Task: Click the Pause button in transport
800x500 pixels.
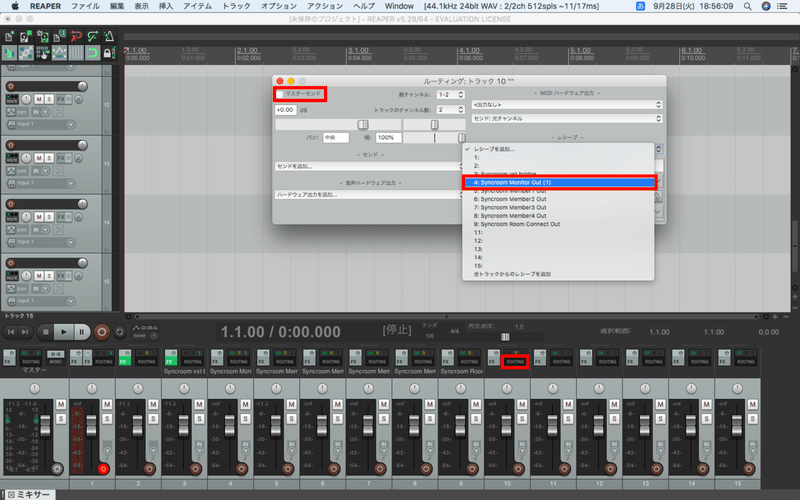Action: tap(81, 332)
